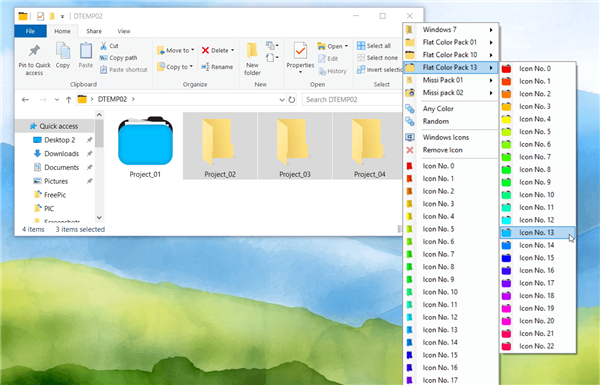Expand the Missi Pack 01 submenu
600x385 pixels.
click(x=451, y=80)
